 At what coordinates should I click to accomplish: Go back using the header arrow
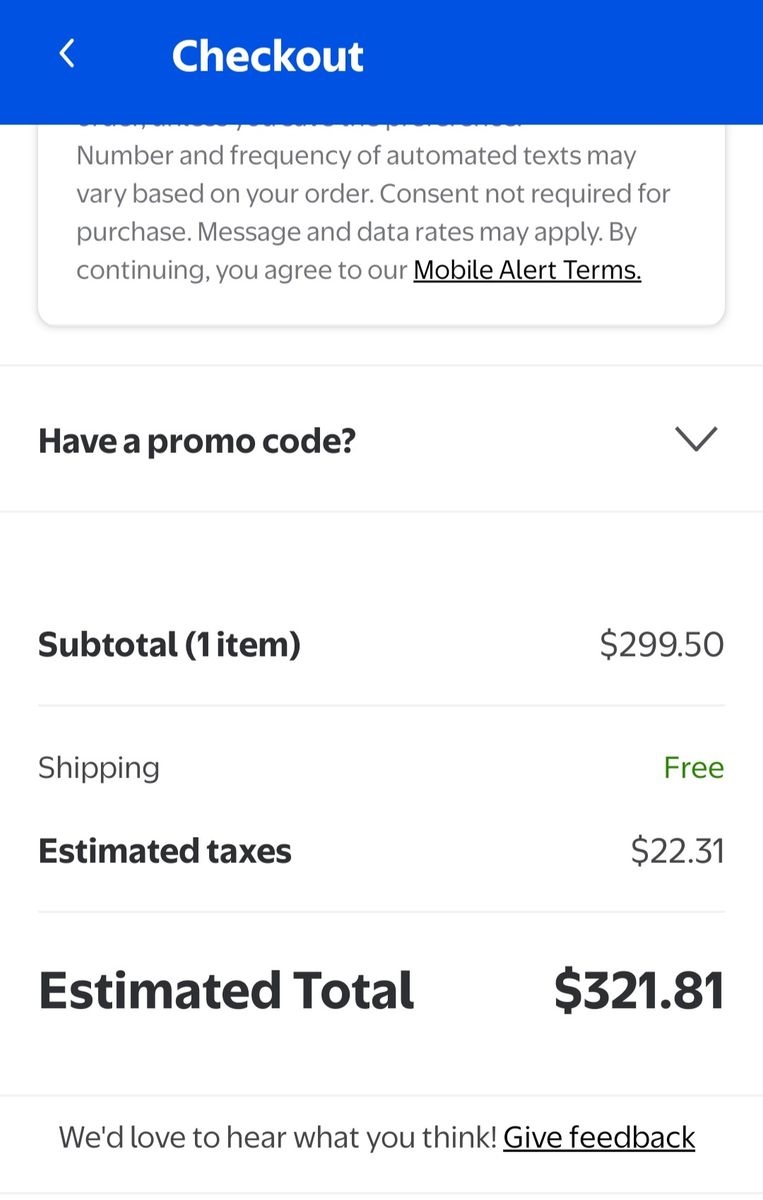(x=67, y=54)
